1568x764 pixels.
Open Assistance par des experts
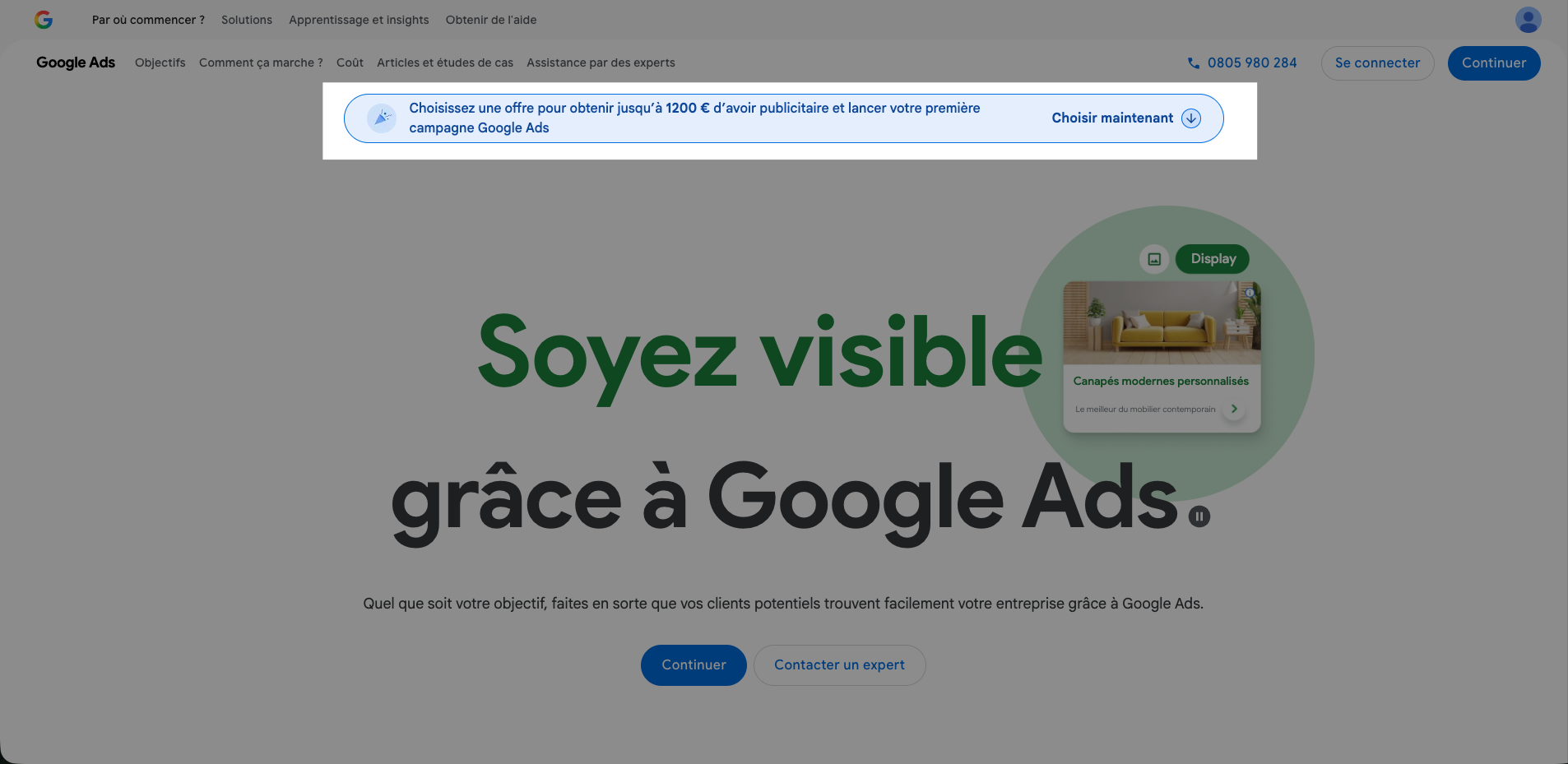pyautogui.click(x=601, y=63)
